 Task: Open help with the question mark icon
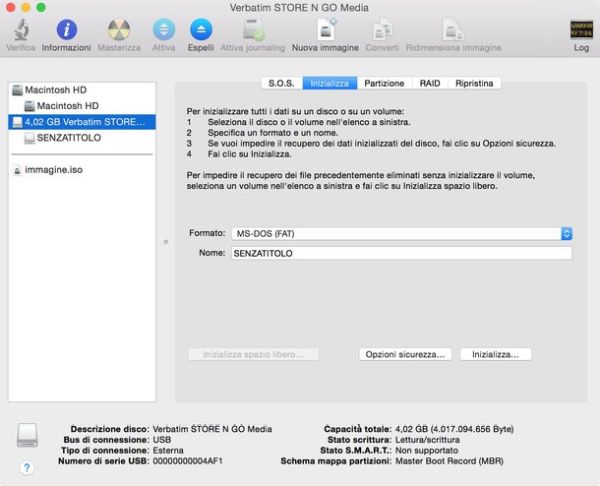[27, 467]
